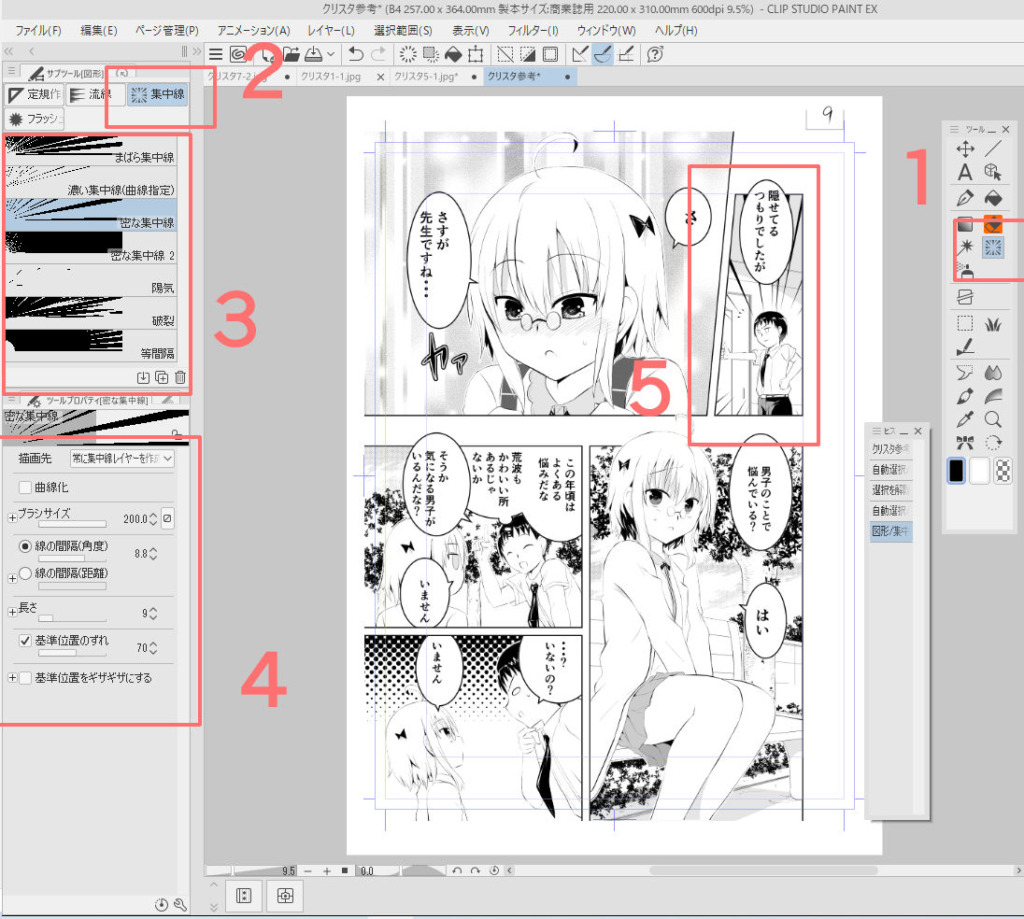Select the フラッシュ sub tool group
This screenshot has height=919, width=1024.
pyautogui.click(x=35, y=119)
